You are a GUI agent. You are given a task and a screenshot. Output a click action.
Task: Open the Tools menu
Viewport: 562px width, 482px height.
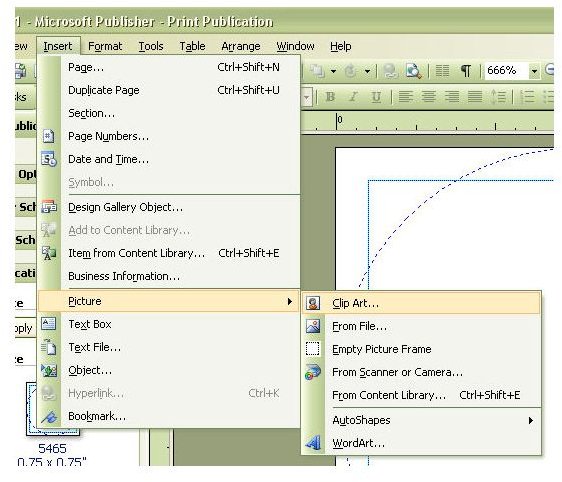pos(151,46)
